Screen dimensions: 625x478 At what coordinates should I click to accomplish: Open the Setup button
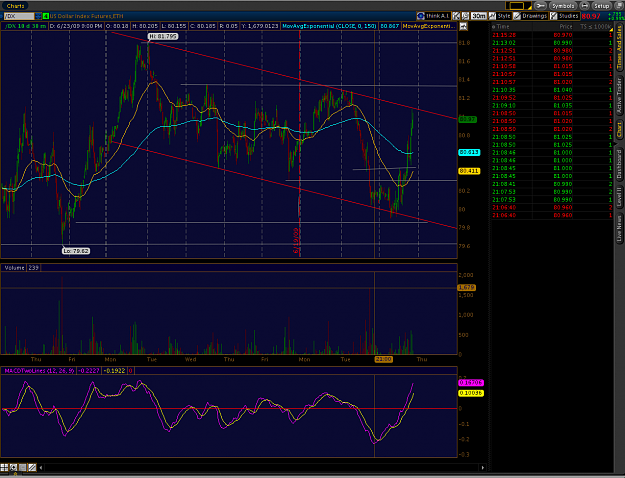click(x=601, y=6)
